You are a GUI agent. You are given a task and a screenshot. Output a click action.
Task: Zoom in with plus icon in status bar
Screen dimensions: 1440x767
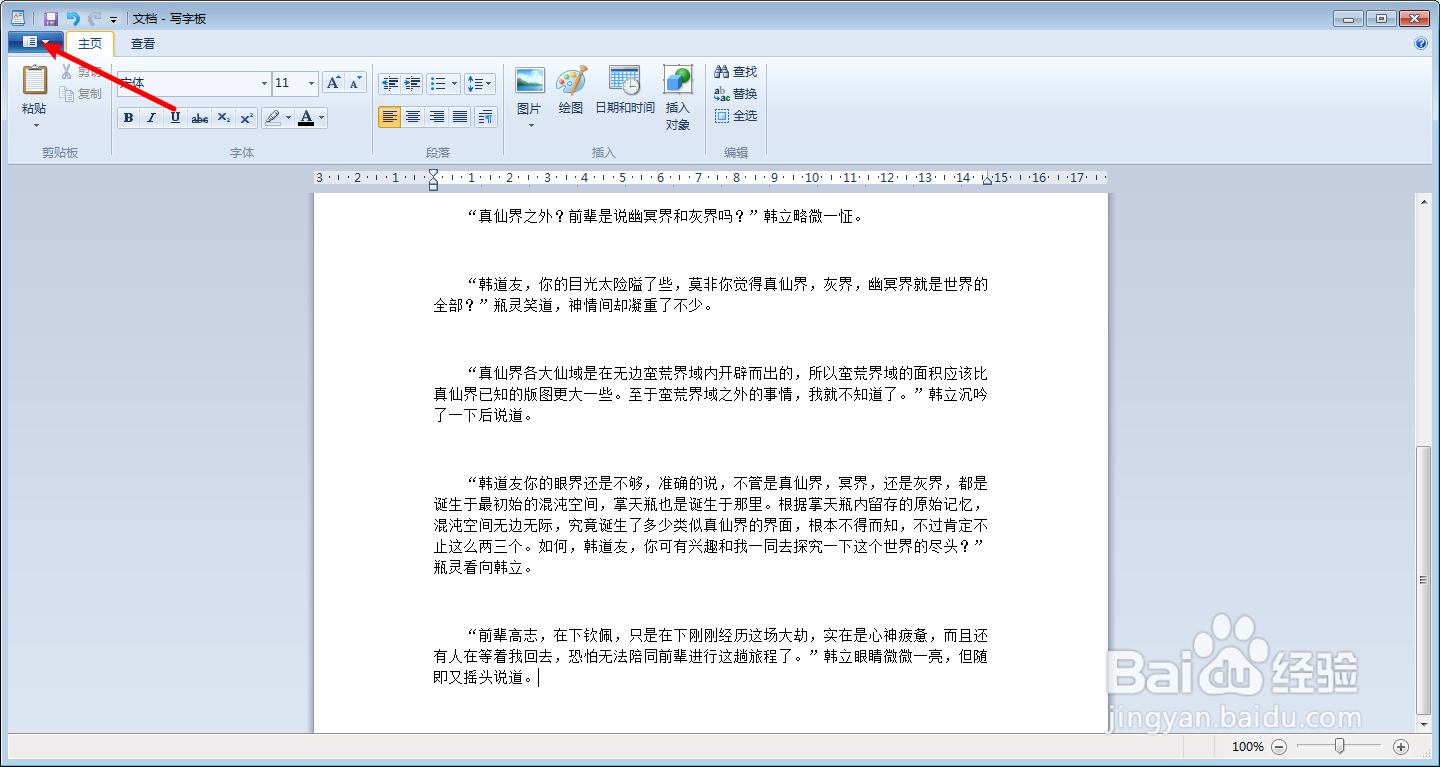coord(1401,747)
